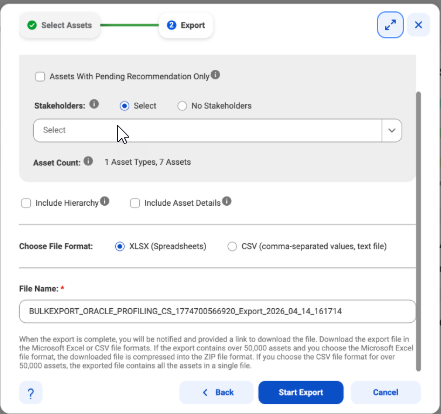Show info icon next to Asset Count

click(88, 161)
